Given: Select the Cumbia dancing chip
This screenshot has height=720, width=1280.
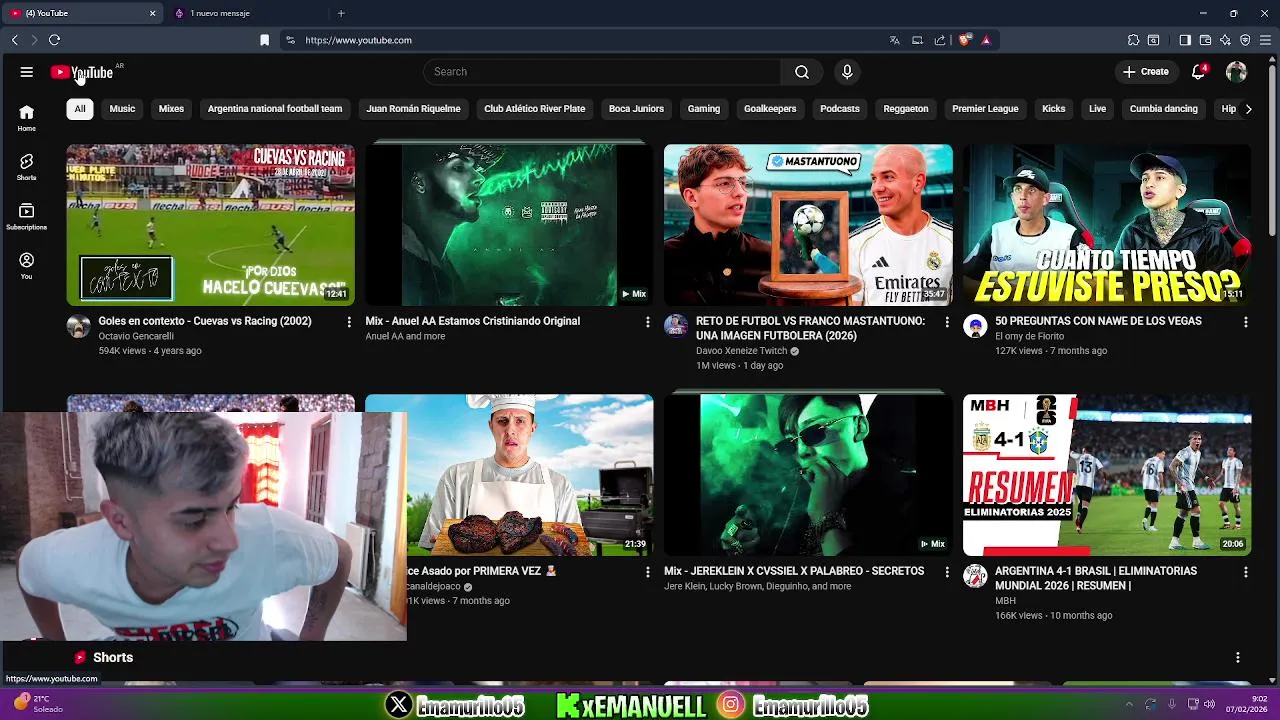Looking at the screenshot, I should point(1163,109).
